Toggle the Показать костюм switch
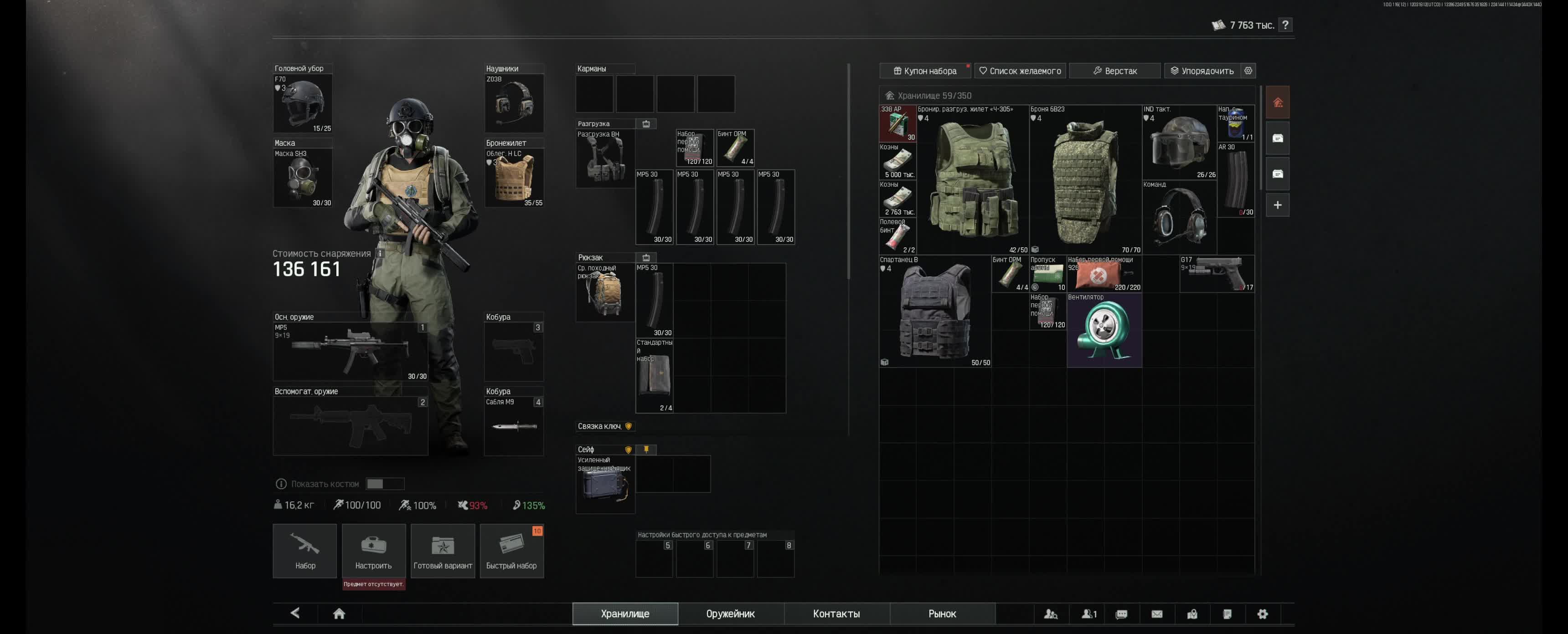 385,484
